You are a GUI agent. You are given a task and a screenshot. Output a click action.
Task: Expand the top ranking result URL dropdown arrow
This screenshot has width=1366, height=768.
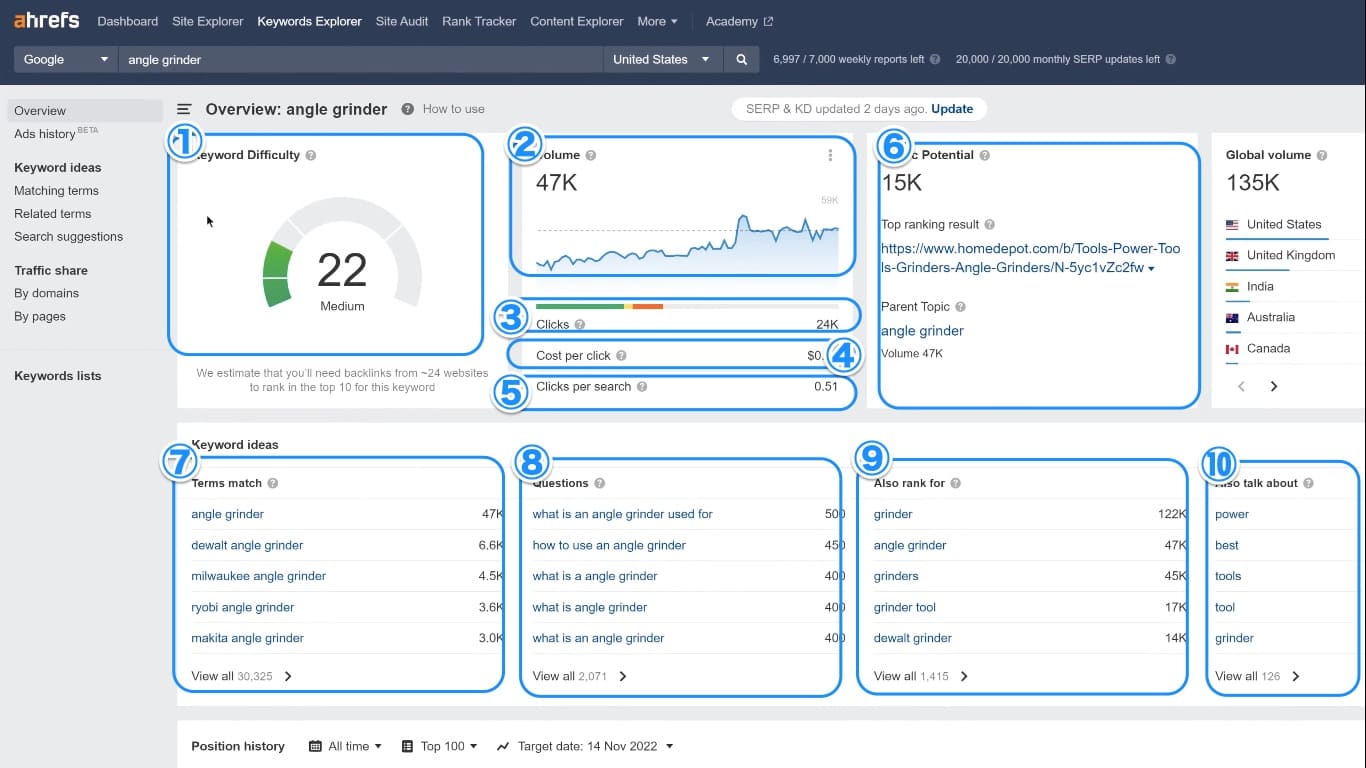[1151, 269]
